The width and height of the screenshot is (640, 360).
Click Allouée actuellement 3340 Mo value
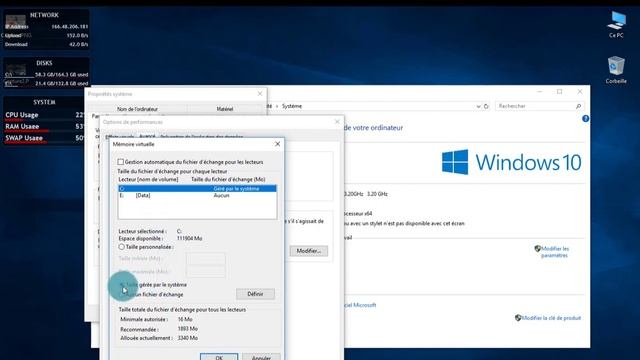(x=188, y=338)
